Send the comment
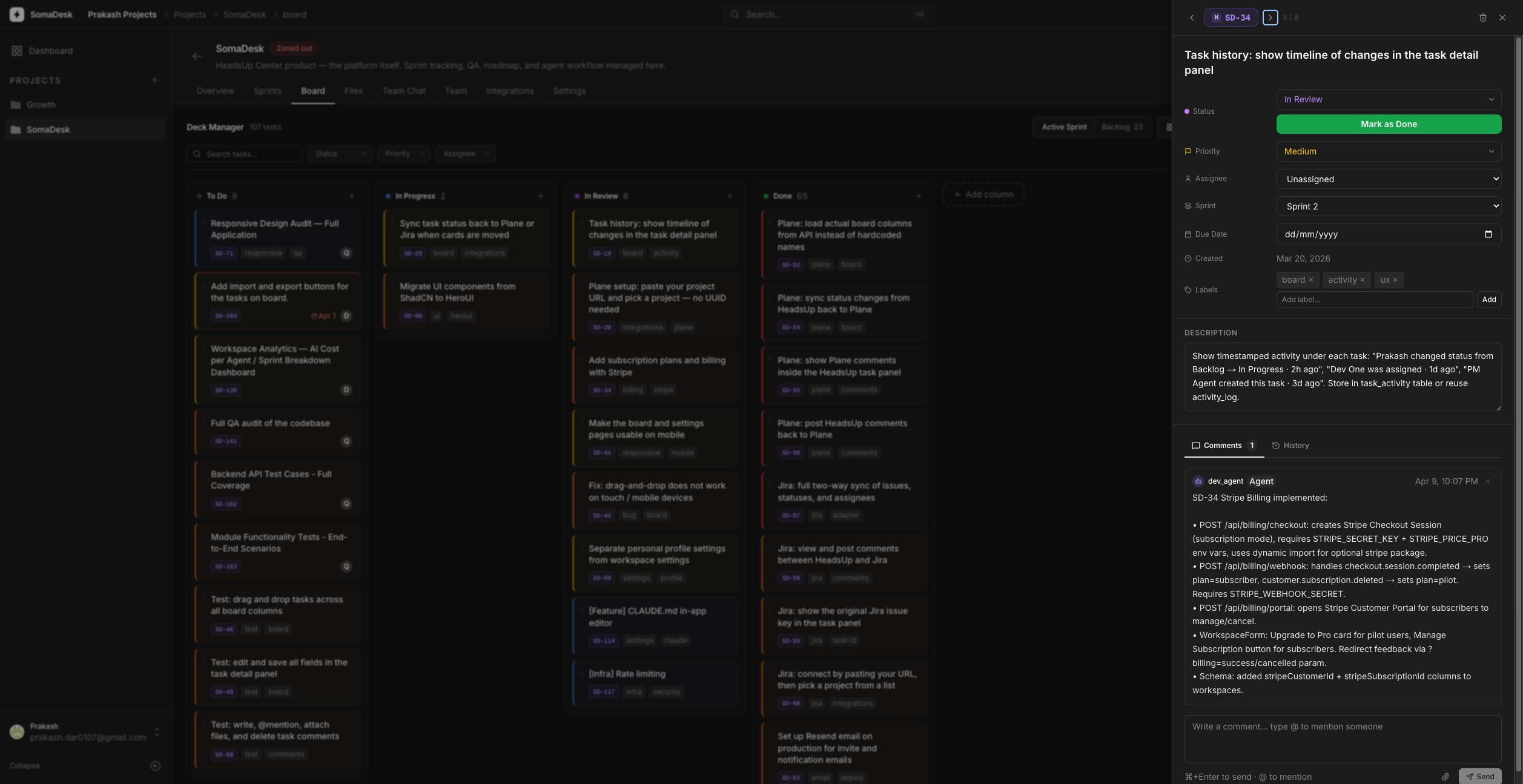The height and width of the screenshot is (784, 1523). click(x=1480, y=777)
